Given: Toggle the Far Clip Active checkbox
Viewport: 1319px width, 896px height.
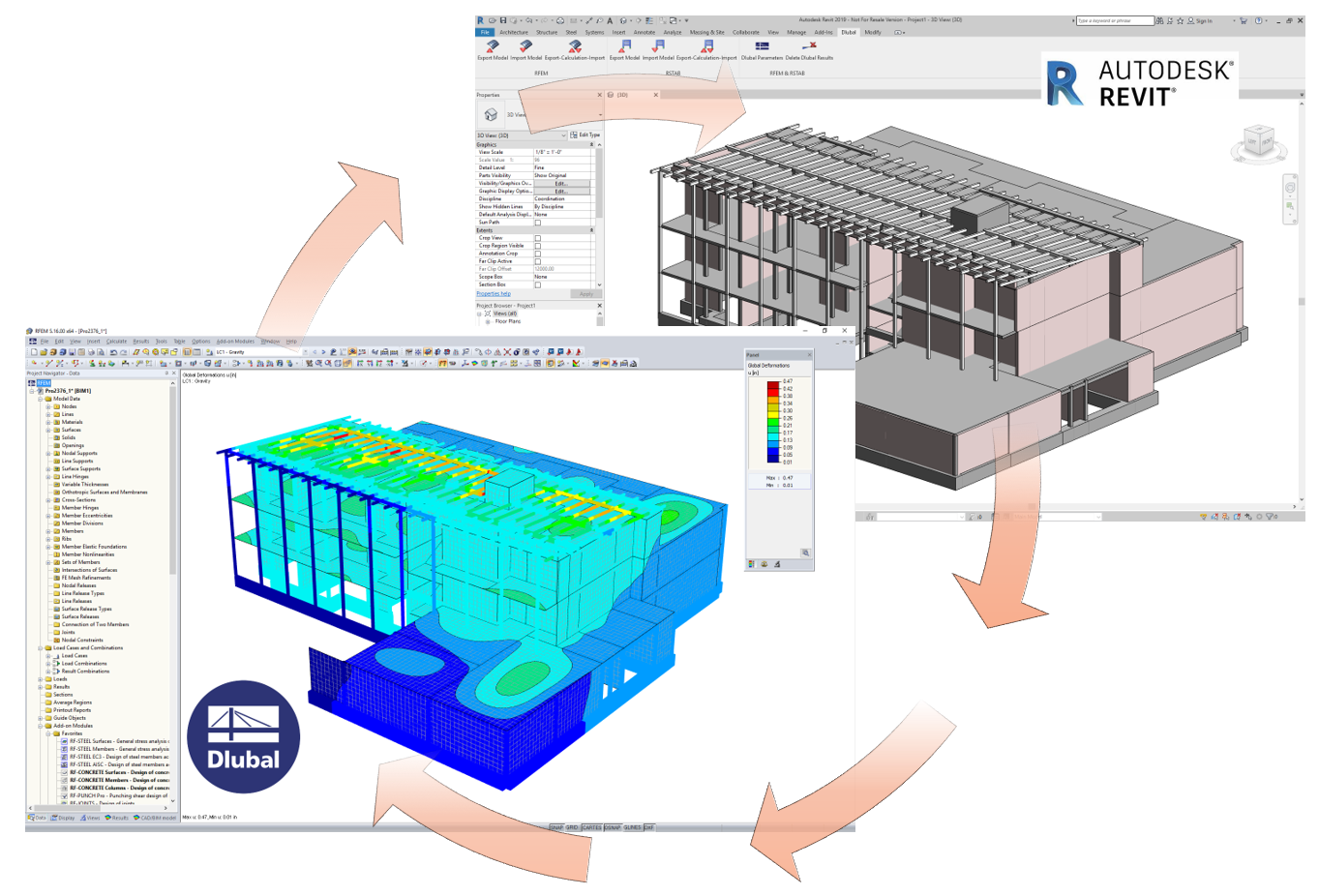Looking at the screenshot, I should click(538, 261).
